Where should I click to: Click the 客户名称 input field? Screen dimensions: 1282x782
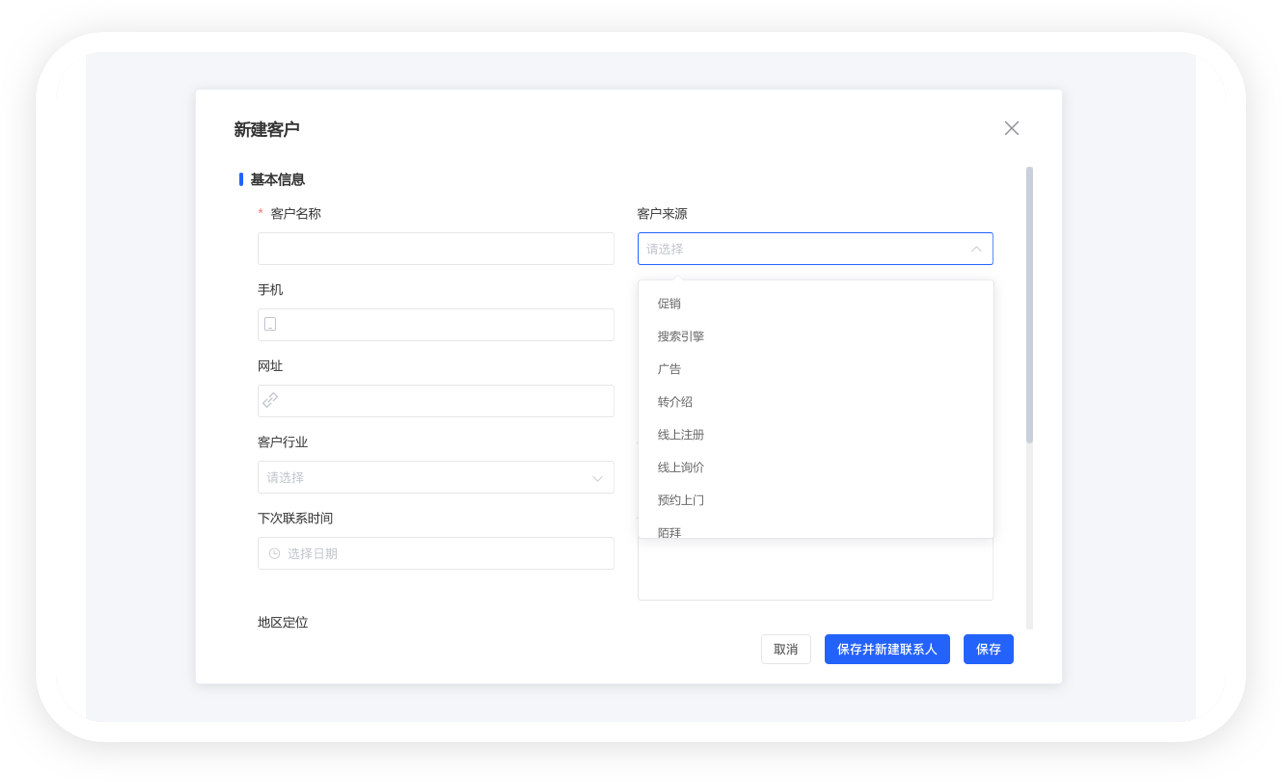(x=436, y=249)
